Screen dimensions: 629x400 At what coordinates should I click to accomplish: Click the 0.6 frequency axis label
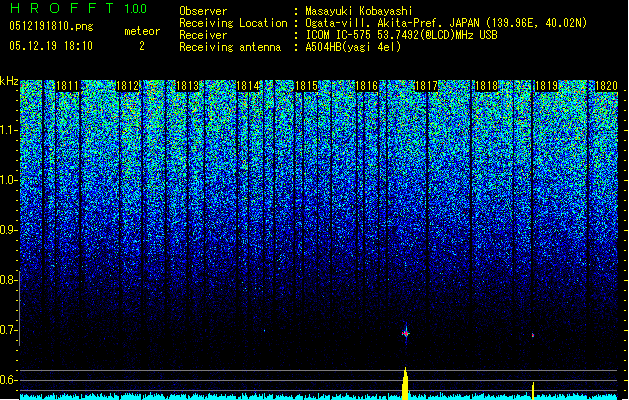(x=8, y=380)
